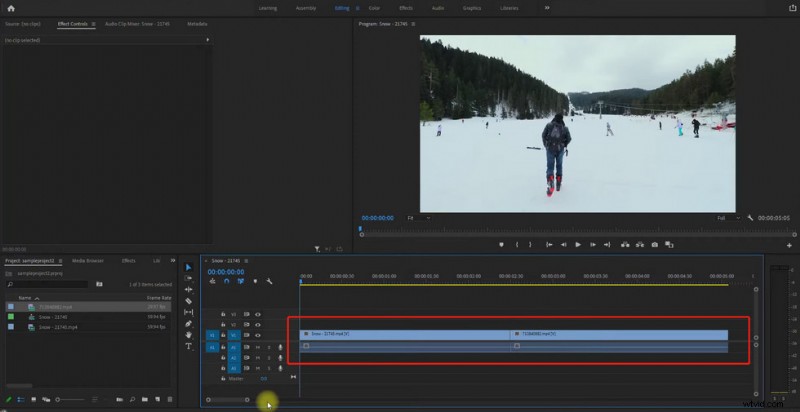
Task: Open Program Monitor settings wrench
Action: coord(751,218)
